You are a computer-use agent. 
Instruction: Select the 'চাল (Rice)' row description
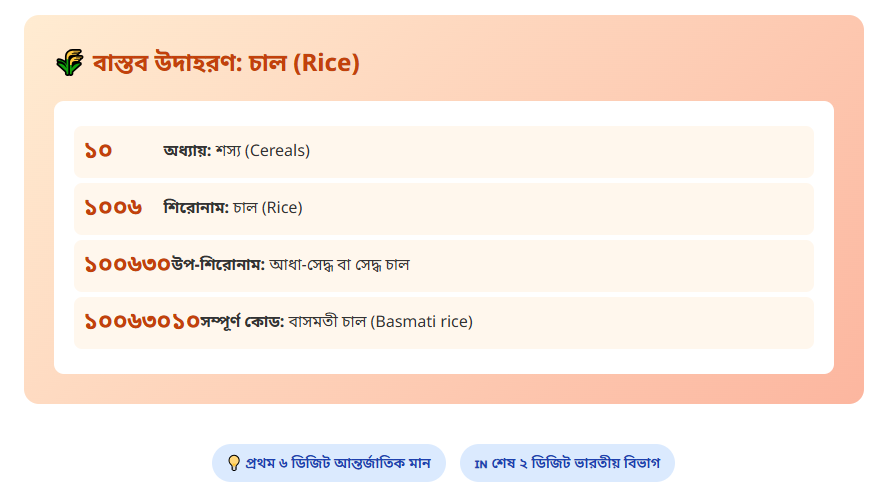267,208
